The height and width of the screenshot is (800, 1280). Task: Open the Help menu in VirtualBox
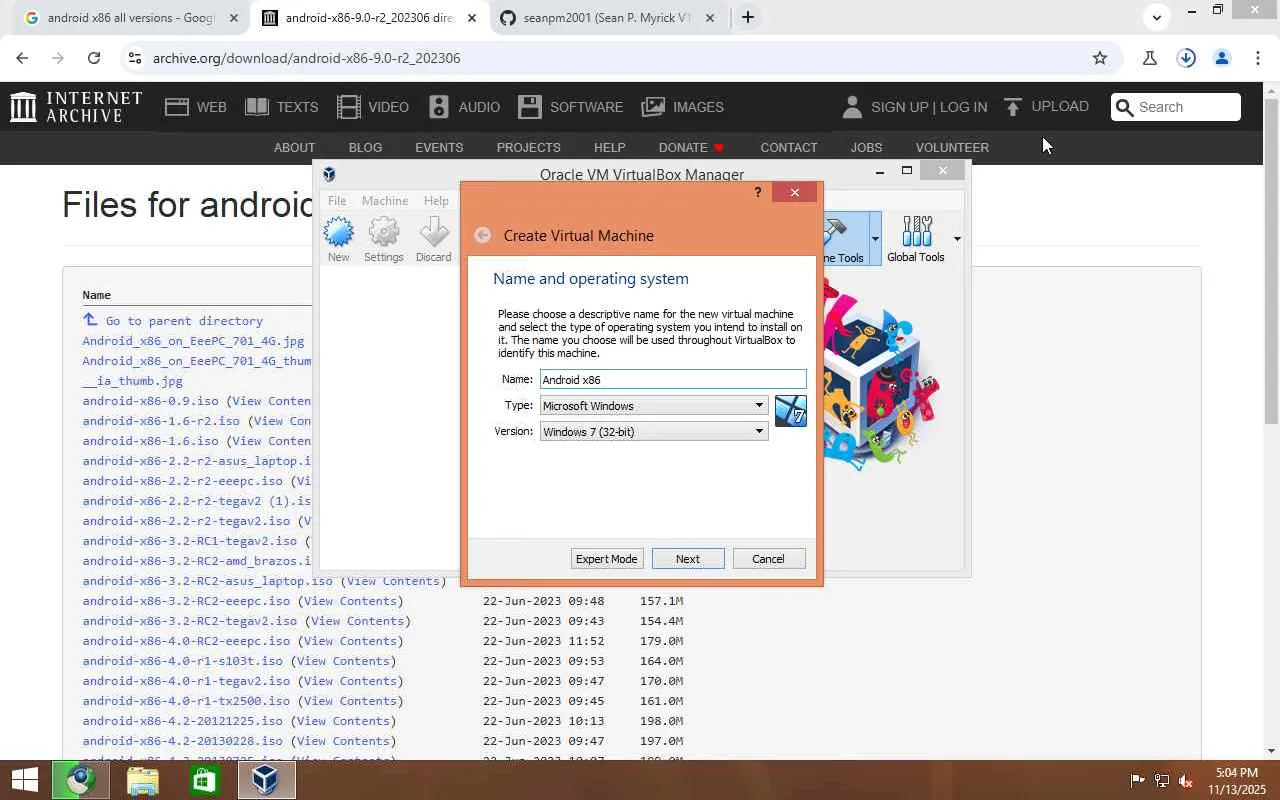pyautogui.click(x=436, y=201)
